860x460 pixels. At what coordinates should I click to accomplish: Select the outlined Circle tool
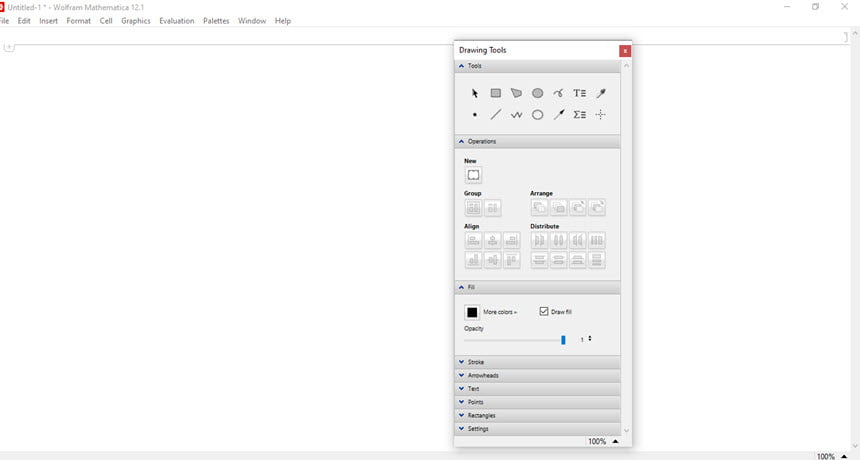[x=538, y=115]
